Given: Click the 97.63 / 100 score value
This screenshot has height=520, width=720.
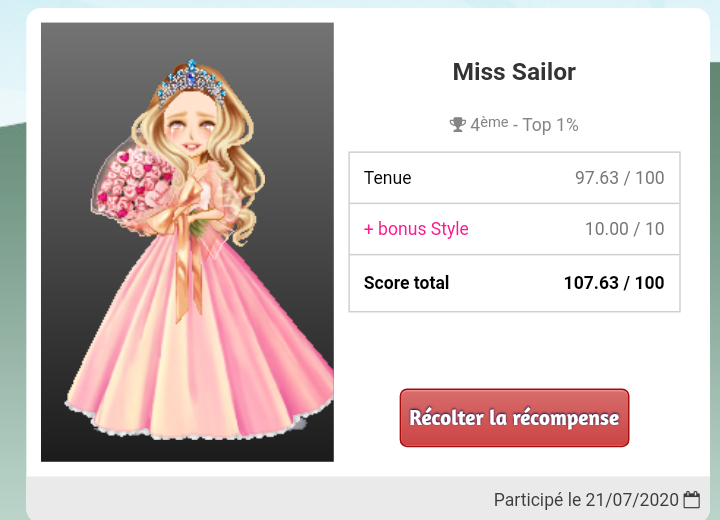Looking at the screenshot, I should pos(619,178).
